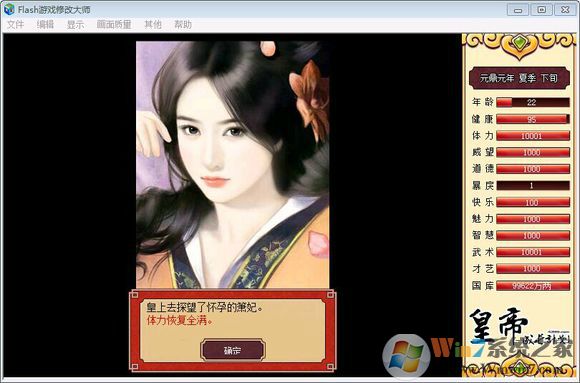Confirm the dialog with 确定 button
The width and height of the screenshot is (580, 383).
[233, 350]
